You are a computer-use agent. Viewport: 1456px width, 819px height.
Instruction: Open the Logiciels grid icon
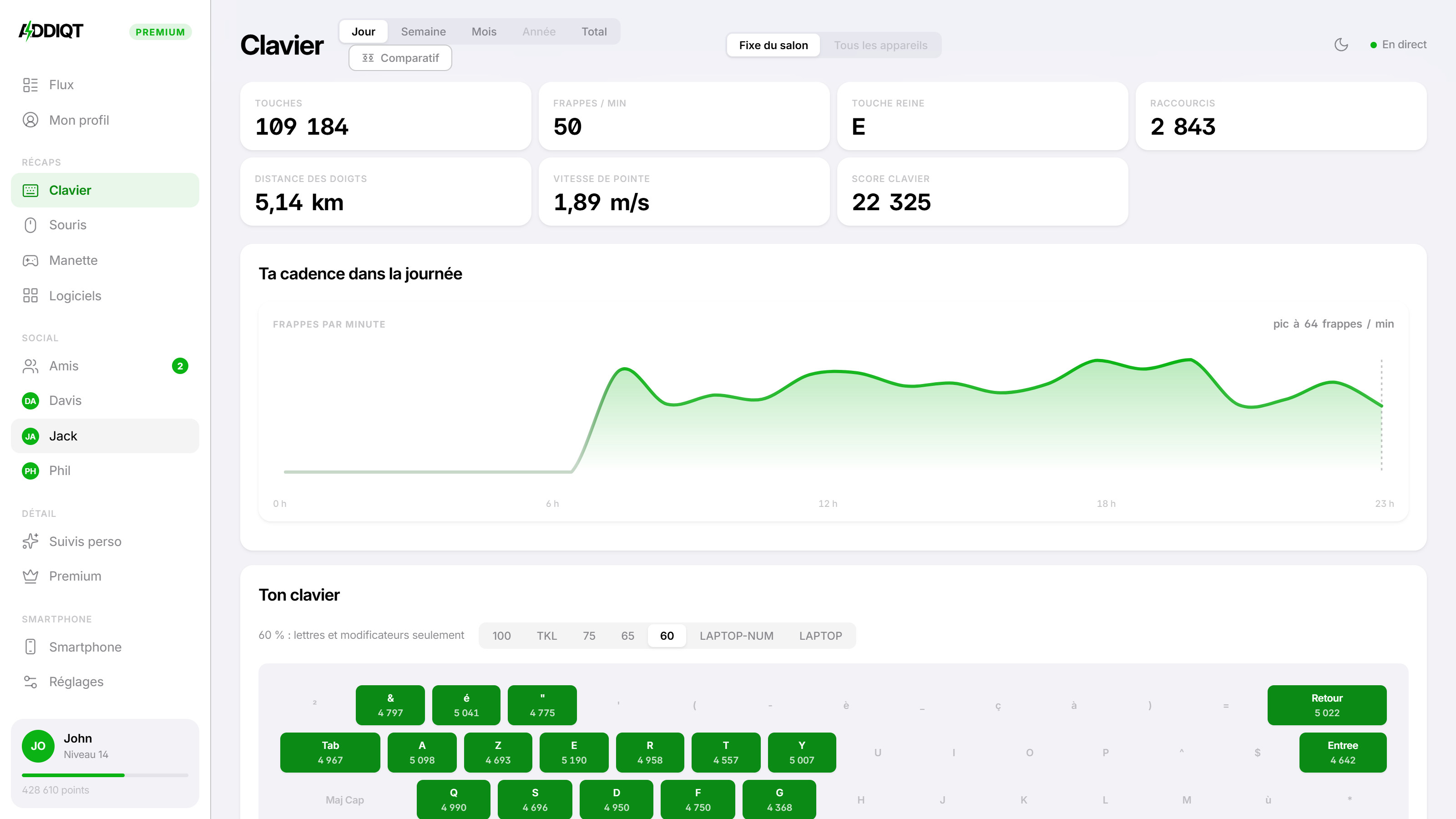[30, 296]
